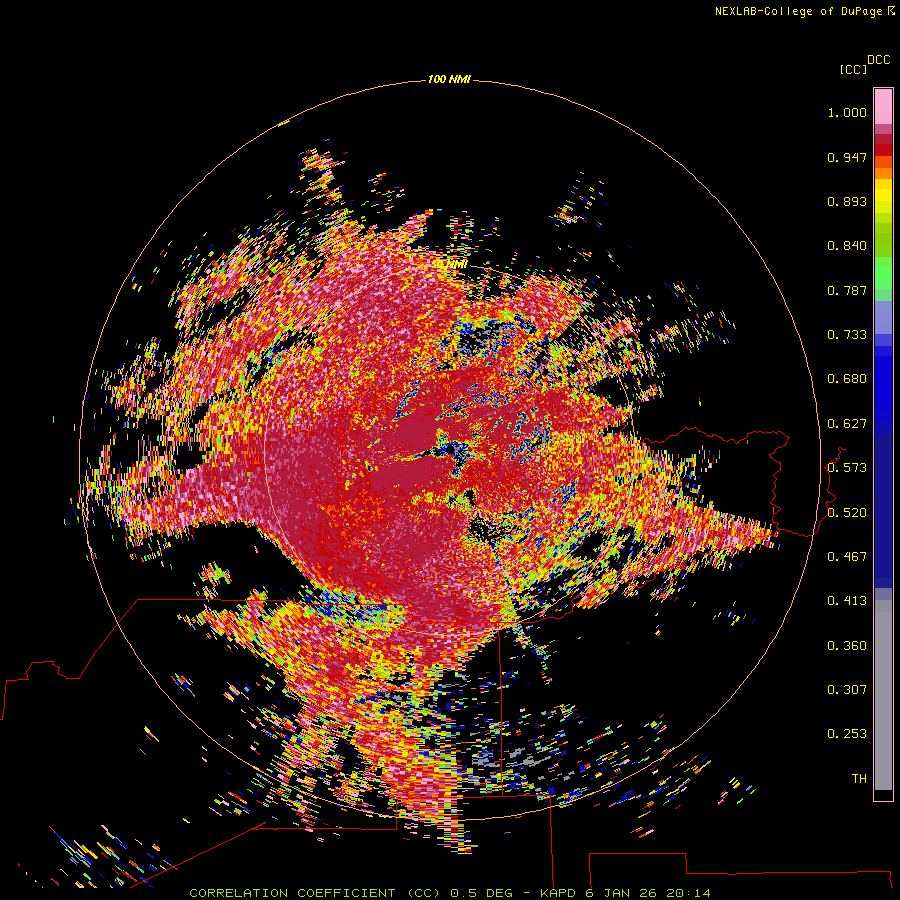Click the 0.360 scale value
Screen dimensions: 900x900
tap(847, 646)
